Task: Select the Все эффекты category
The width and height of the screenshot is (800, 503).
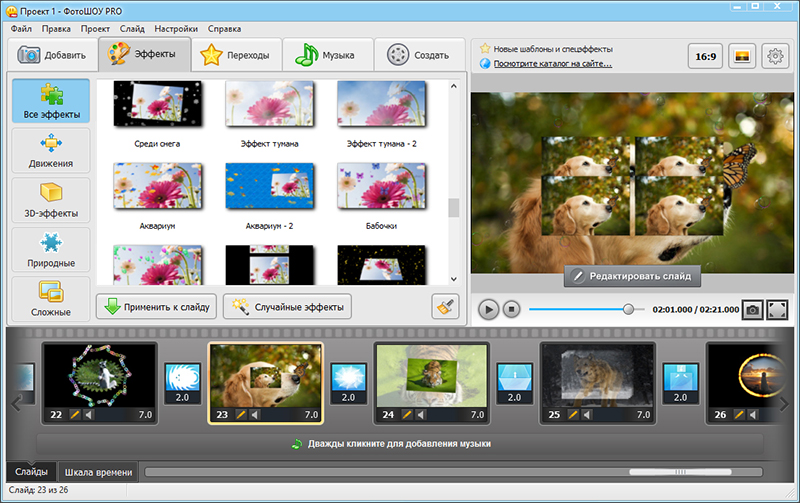Action: coord(51,100)
